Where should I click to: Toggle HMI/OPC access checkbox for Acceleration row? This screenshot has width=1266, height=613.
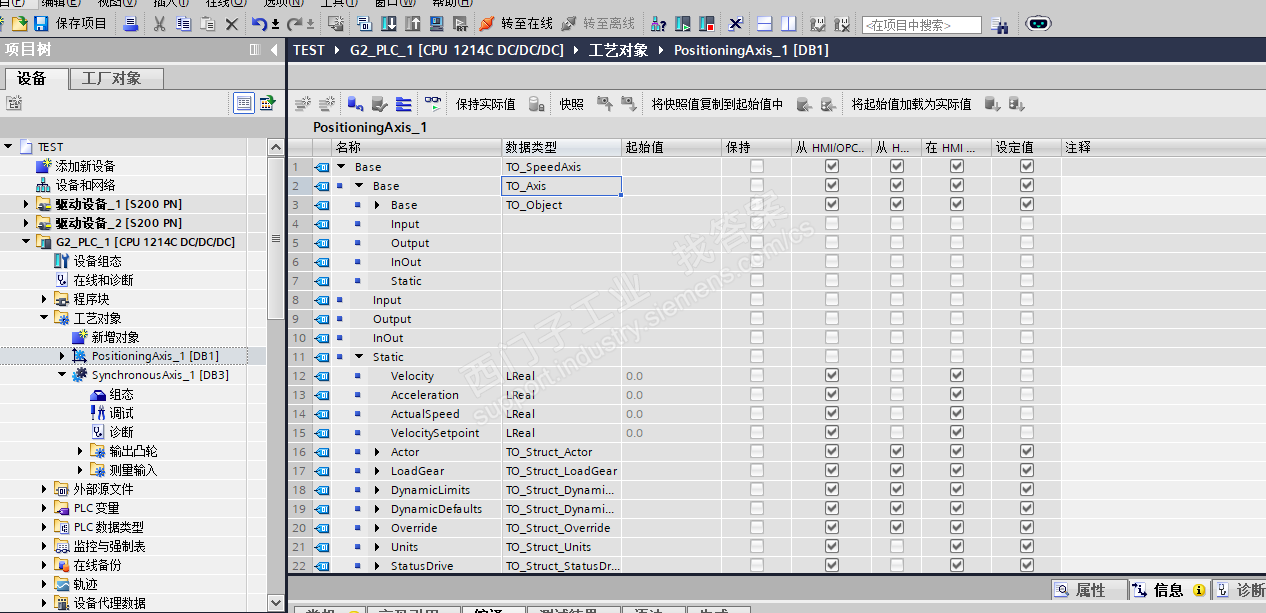pos(832,395)
